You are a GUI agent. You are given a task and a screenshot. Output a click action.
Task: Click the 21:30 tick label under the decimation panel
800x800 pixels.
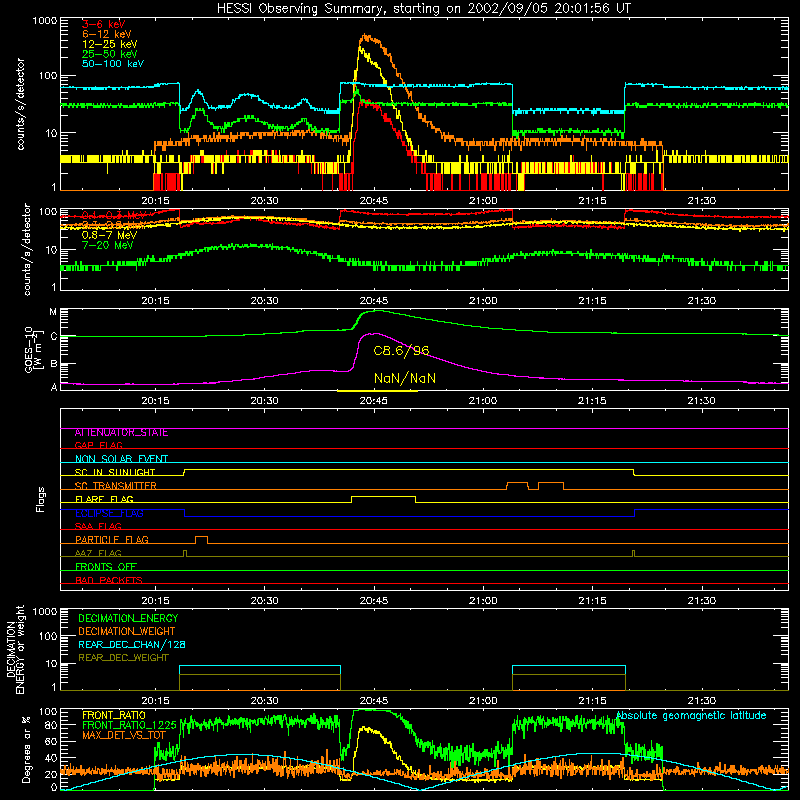tap(702, 701)
